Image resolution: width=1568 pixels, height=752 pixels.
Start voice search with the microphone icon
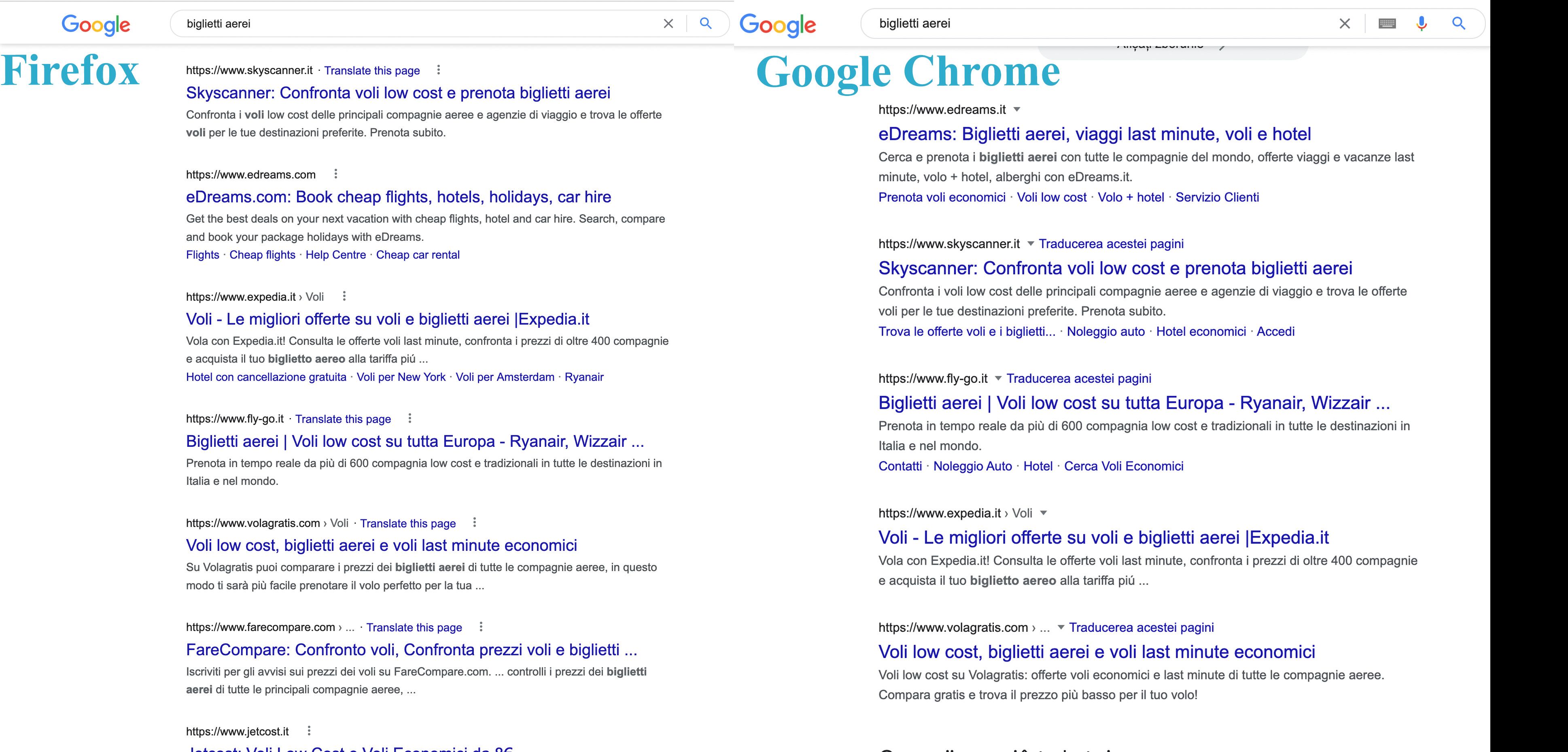[x=1421, y=24]
